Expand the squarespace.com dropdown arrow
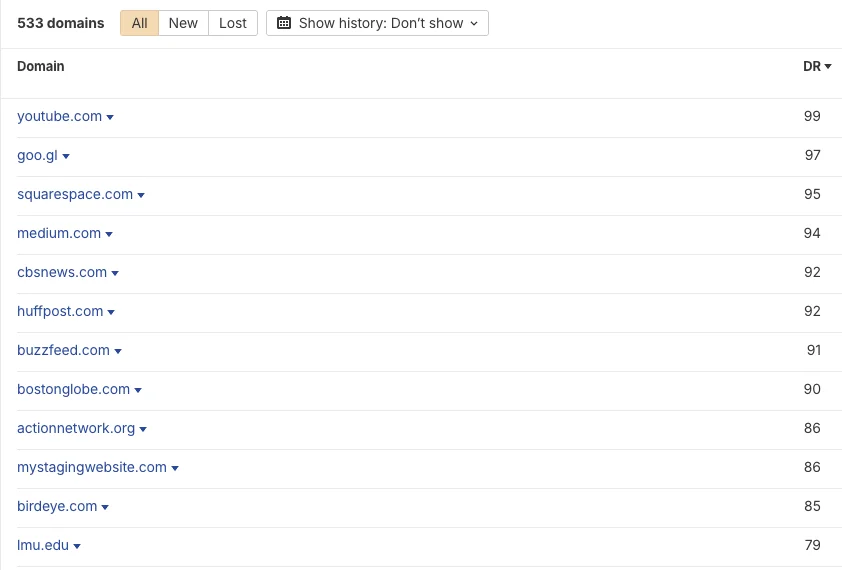842x570 pixels. (141, 195)
